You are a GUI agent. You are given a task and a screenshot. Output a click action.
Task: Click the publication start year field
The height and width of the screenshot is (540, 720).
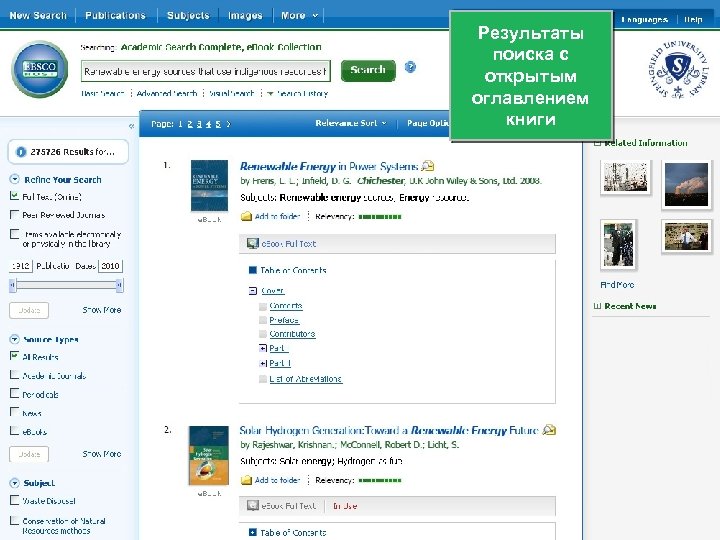click(21, 266)
